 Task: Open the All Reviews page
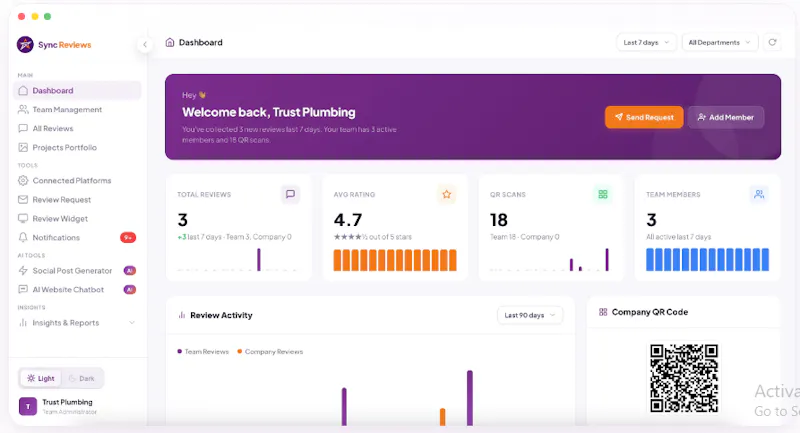(x=77, y=129)
